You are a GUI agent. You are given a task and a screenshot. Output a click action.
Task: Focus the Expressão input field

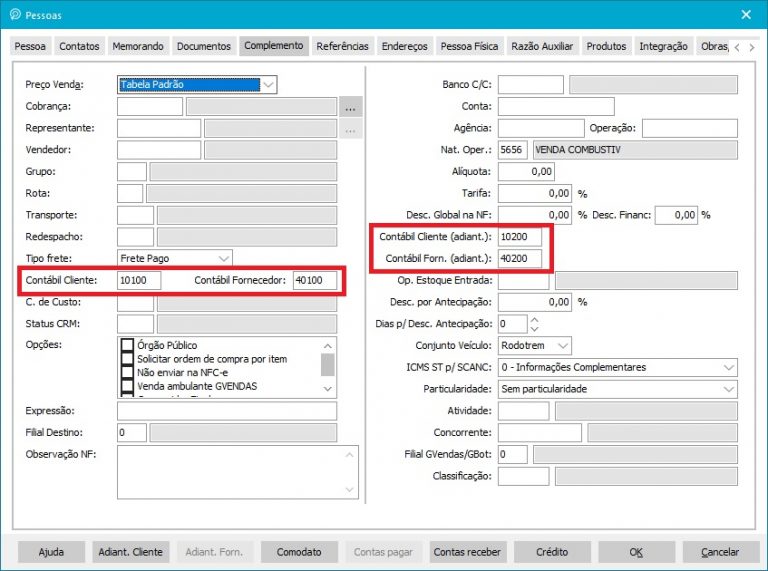click(x=227, y=411)
